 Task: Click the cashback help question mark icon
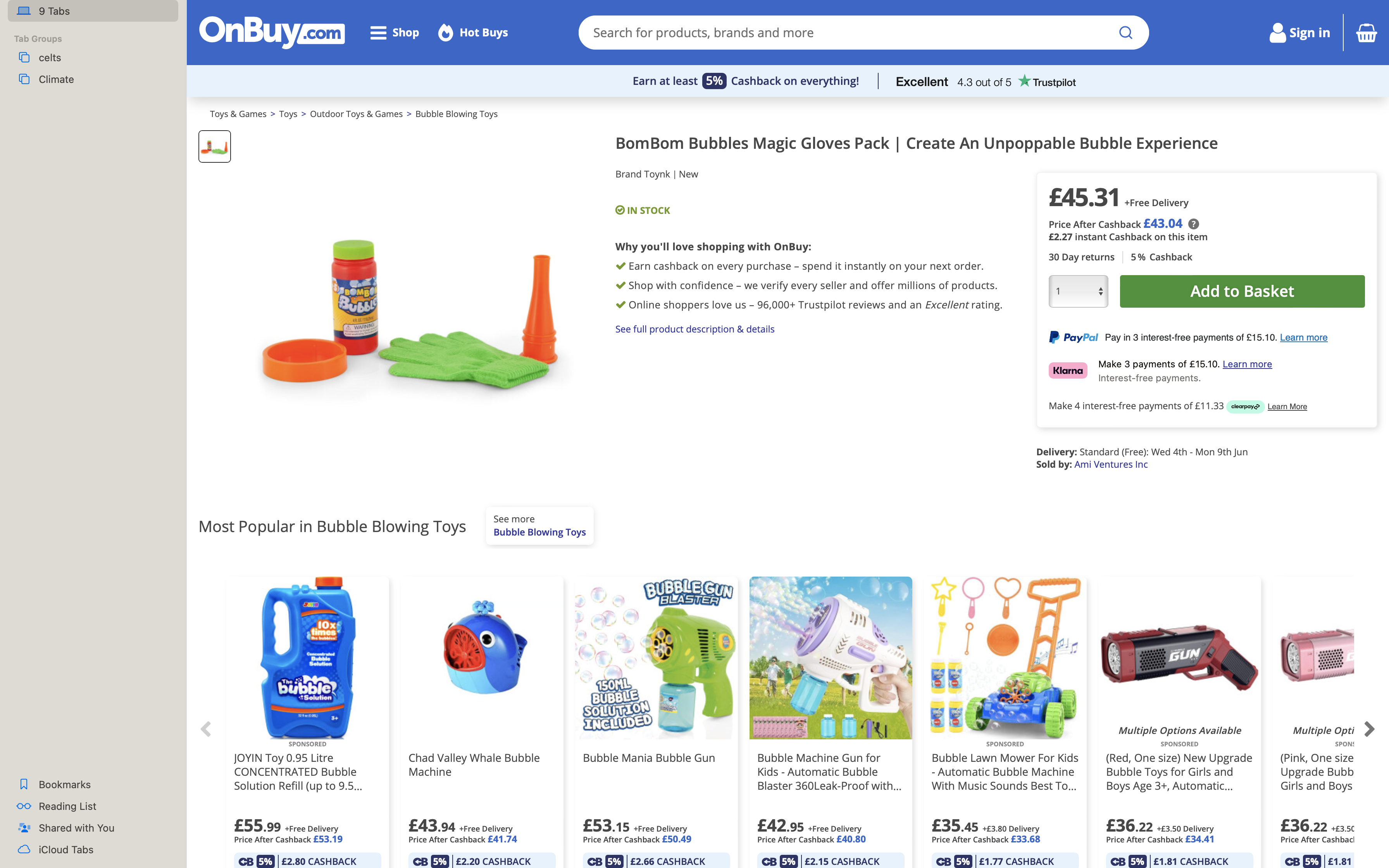click(1193, 224)
